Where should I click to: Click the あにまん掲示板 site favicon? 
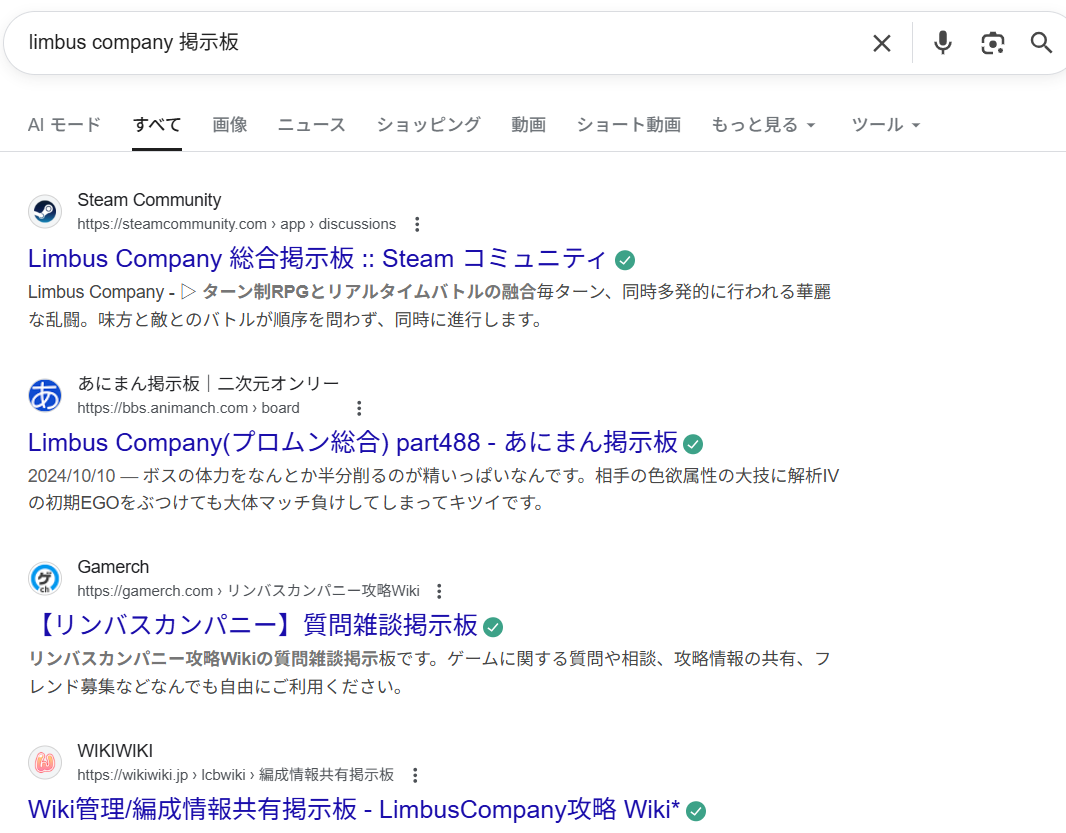(x=45, y=396)
